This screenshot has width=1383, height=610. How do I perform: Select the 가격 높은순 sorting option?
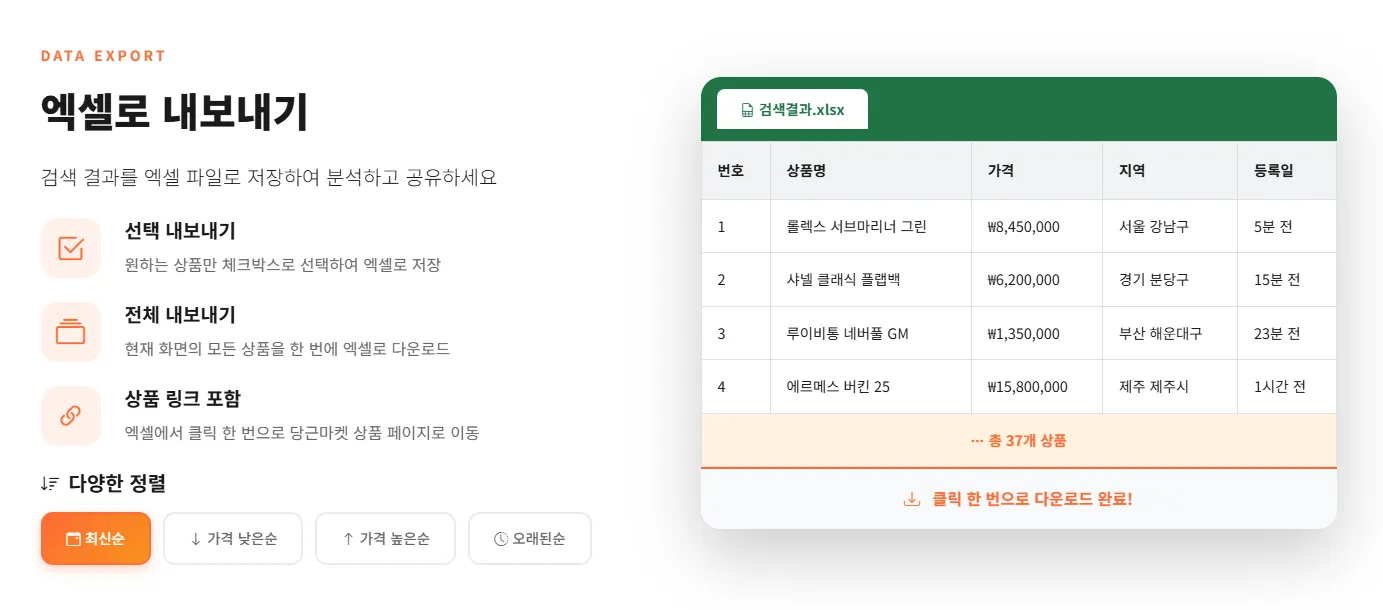click(385, 538)
